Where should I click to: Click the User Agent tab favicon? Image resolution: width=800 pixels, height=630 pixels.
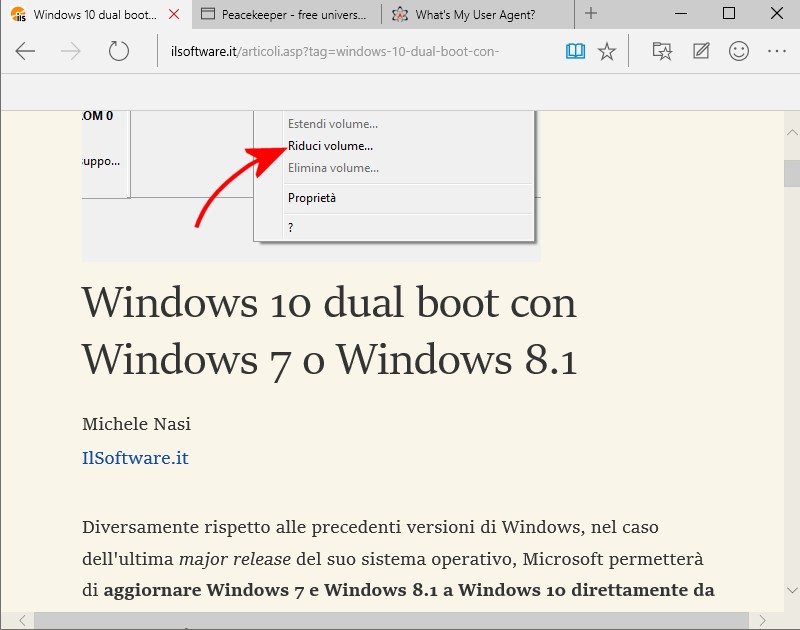click(x=400, y=14)
